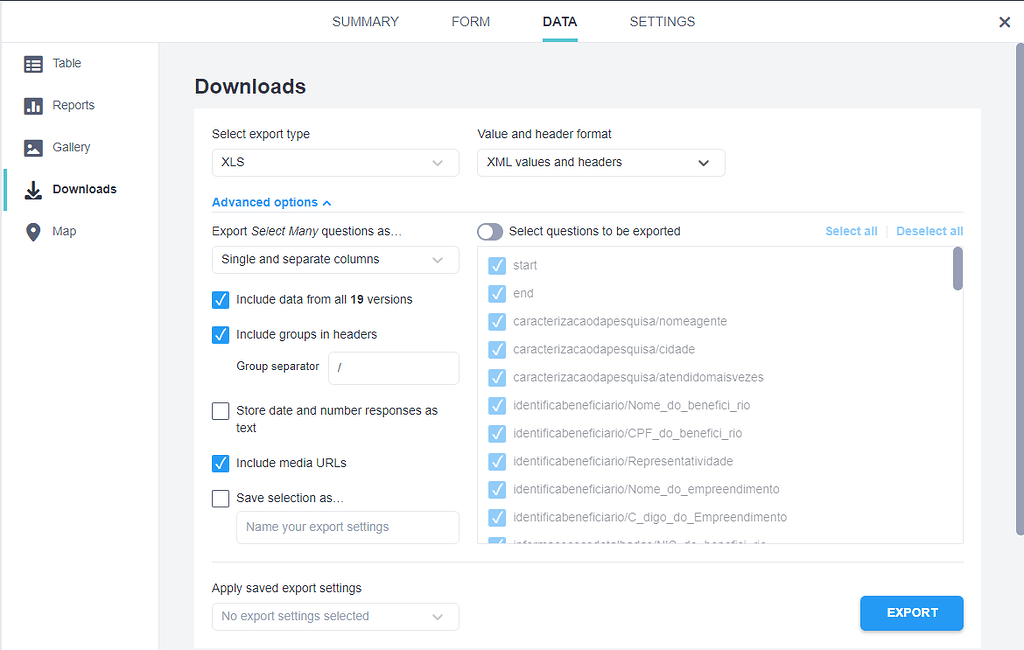
Task: Click the EXPORT button
Action: pos(911,613)
